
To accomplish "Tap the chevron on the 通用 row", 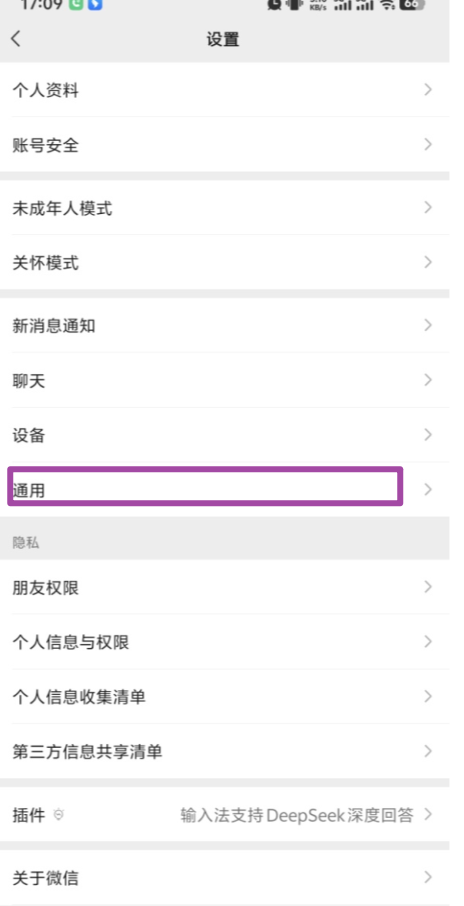I will point(428,489).
